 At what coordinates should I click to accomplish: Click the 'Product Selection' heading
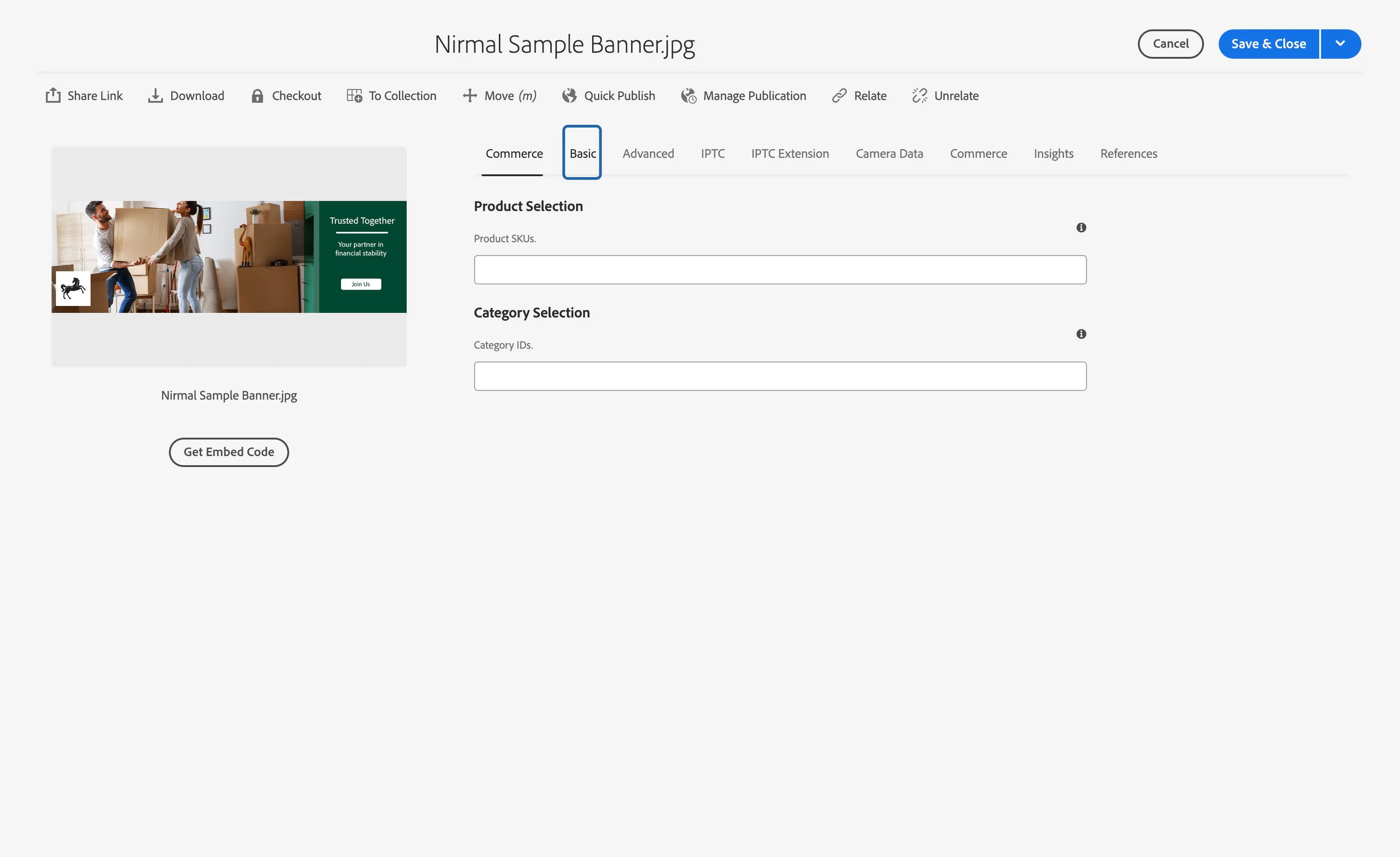point(528,206)
